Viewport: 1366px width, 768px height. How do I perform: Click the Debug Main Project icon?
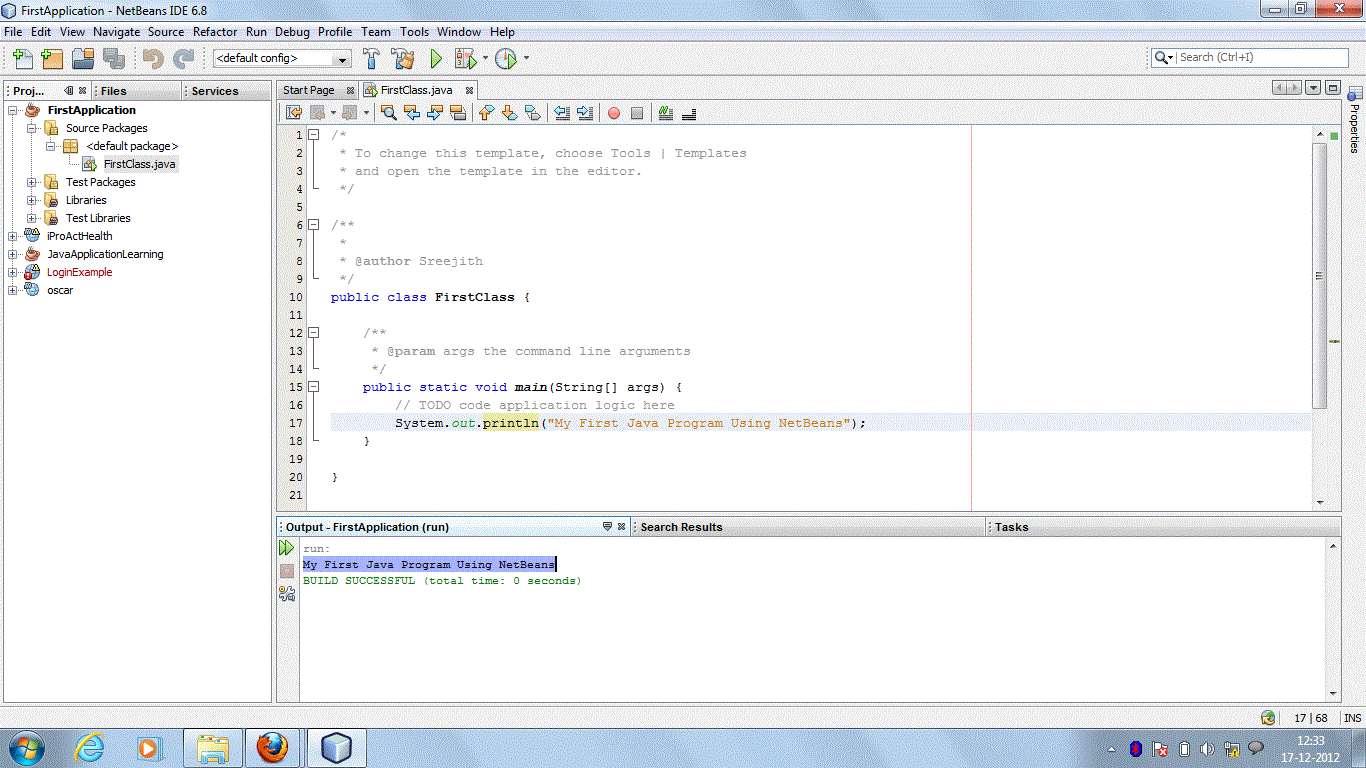pos(466,58)
